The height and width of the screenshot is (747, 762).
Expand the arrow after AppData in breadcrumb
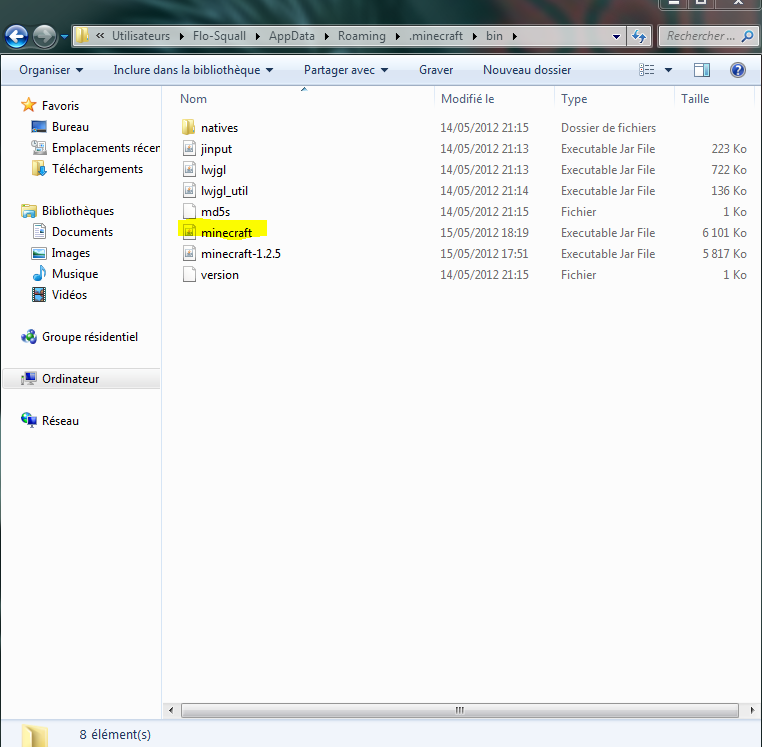pos(327,36)
